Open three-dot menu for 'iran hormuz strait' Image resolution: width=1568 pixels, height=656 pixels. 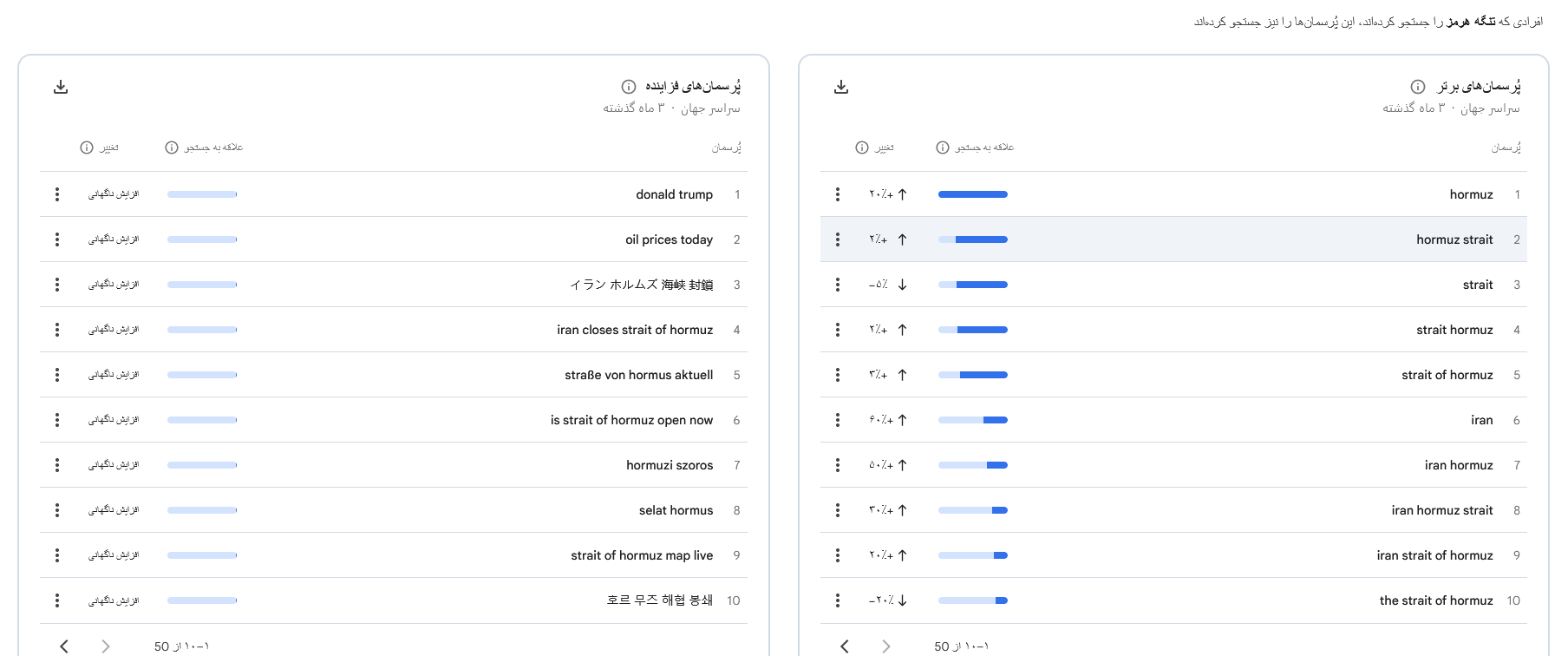837,510
